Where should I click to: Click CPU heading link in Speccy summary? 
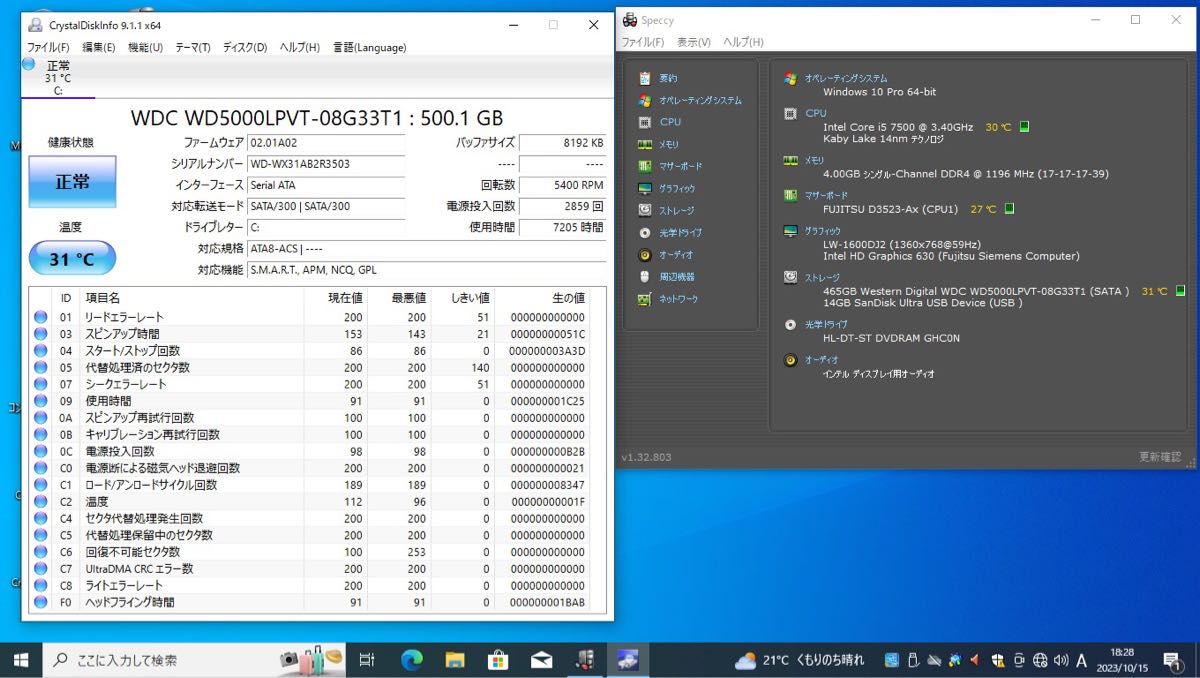coord(816,113)
